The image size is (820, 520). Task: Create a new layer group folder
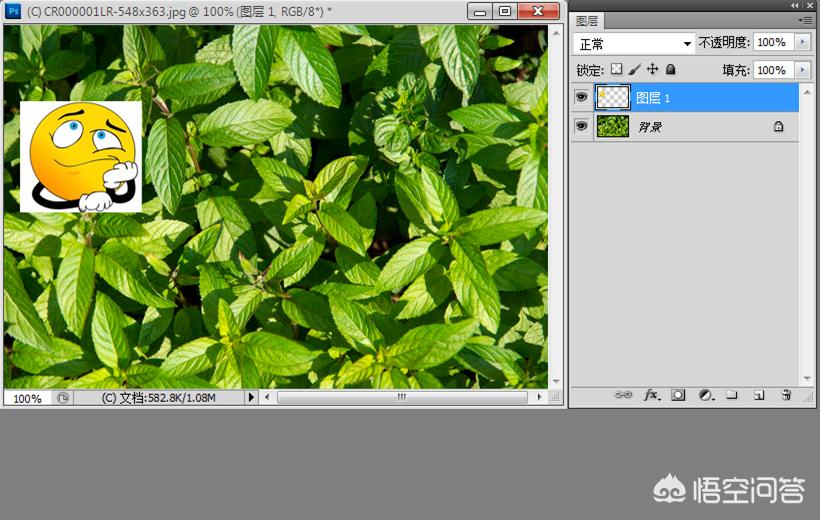click(x=731, y=395)
